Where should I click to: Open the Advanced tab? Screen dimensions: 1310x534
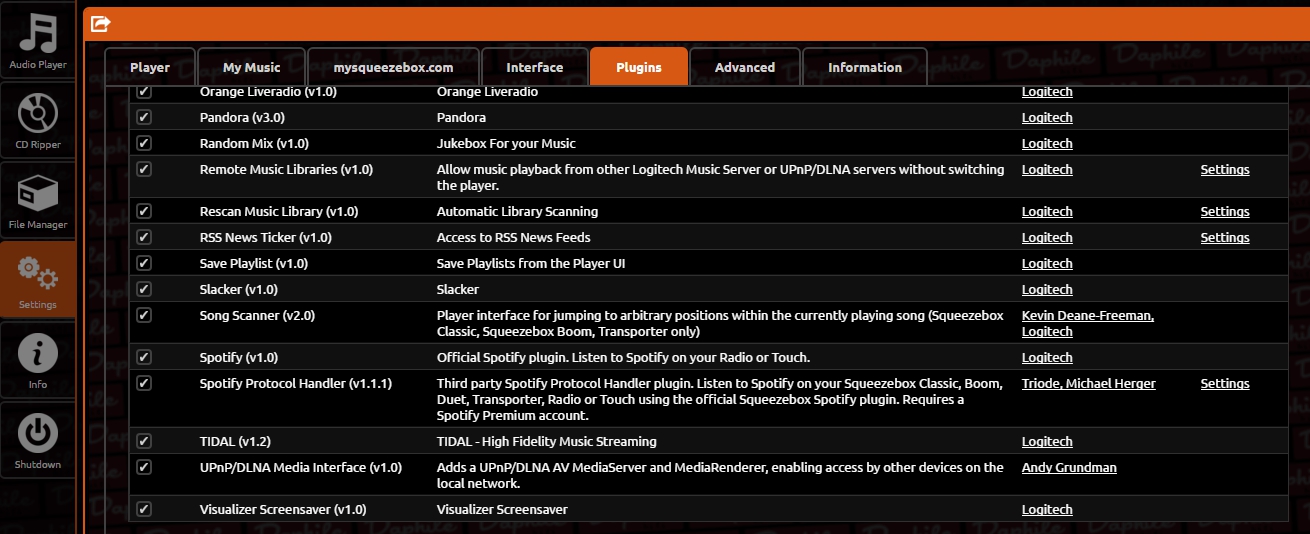[744, 67]
